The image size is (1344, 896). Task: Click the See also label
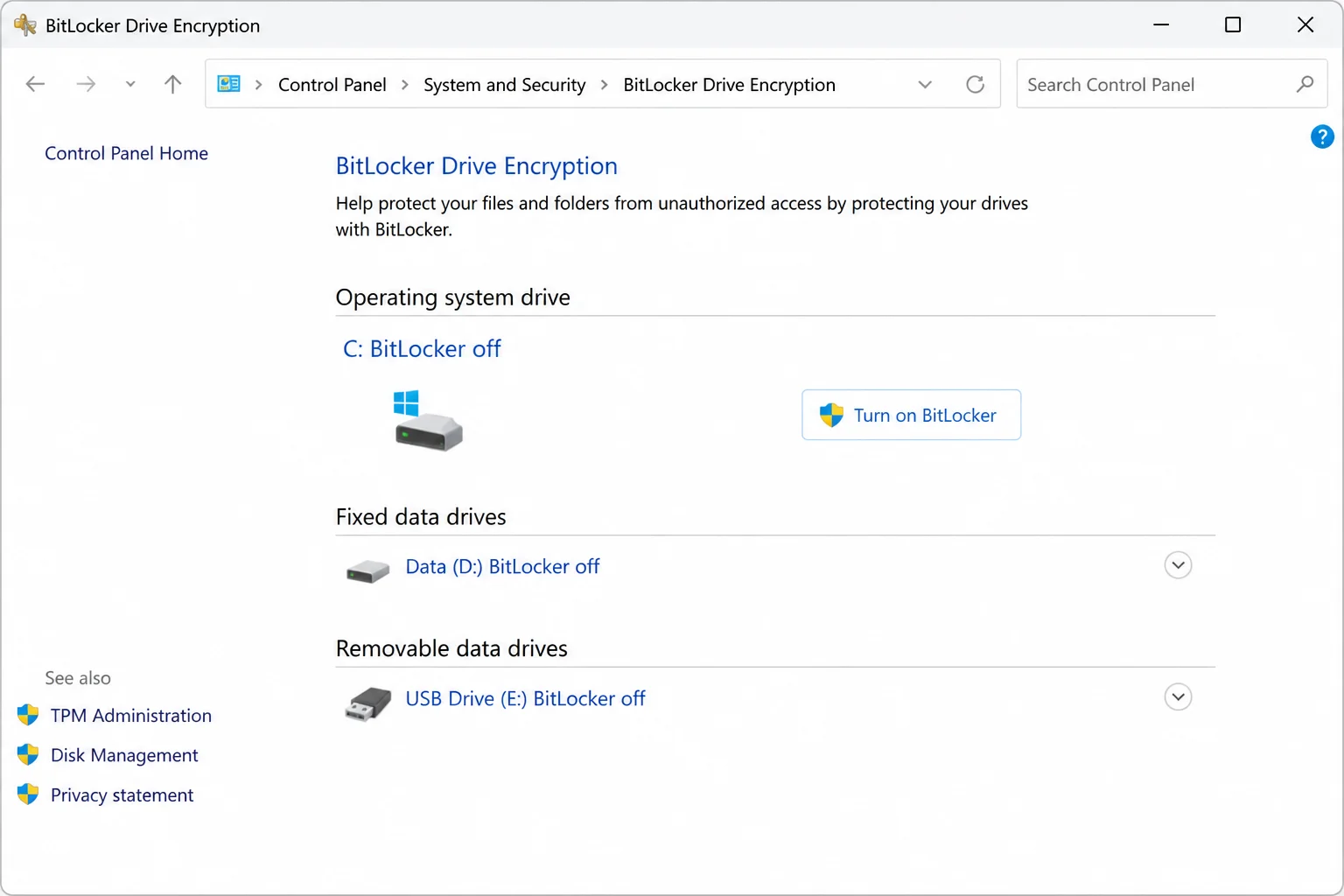78,678
